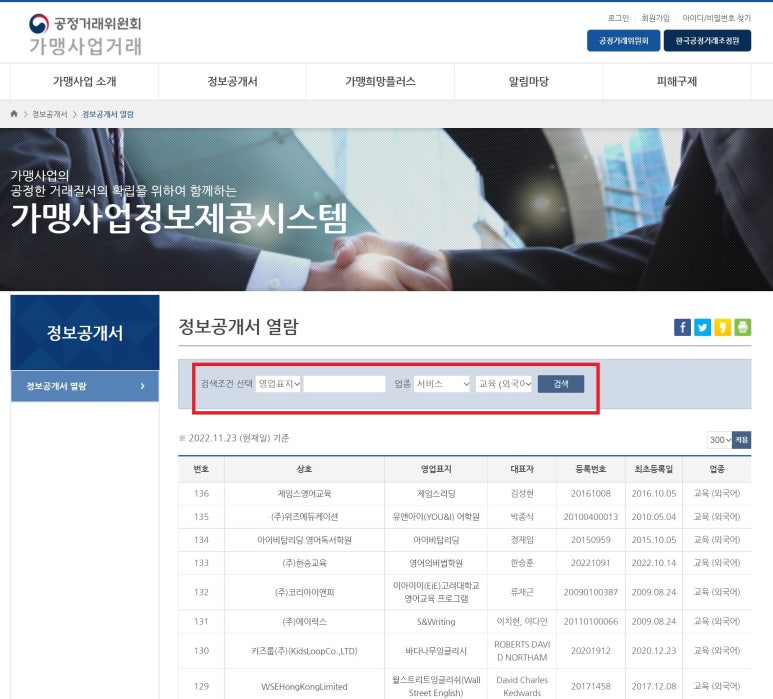
Task: Click 아이비탑리딩 영어독서학원 company name
Action: click(x=304, y=540)
